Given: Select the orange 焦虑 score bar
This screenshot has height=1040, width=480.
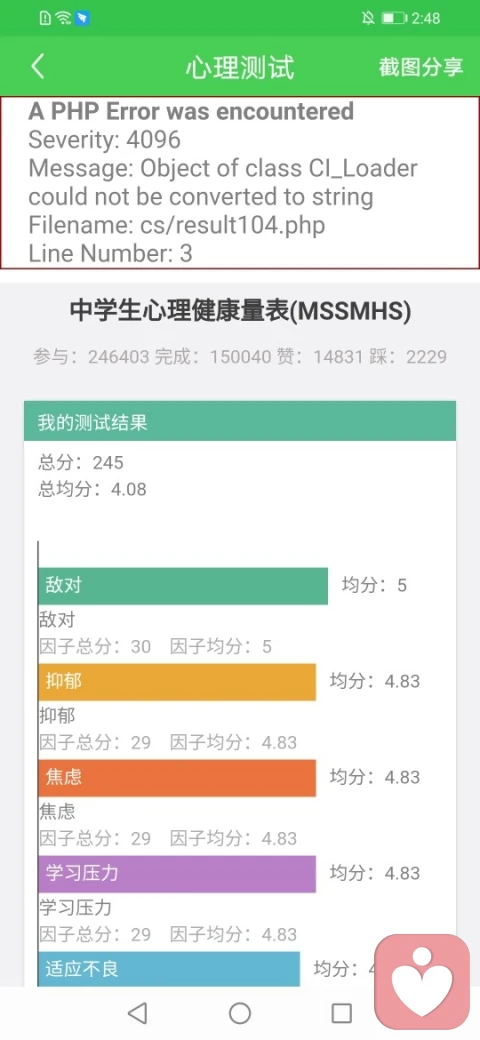Looking at the screenshot, I should click(x=177, y=778).
